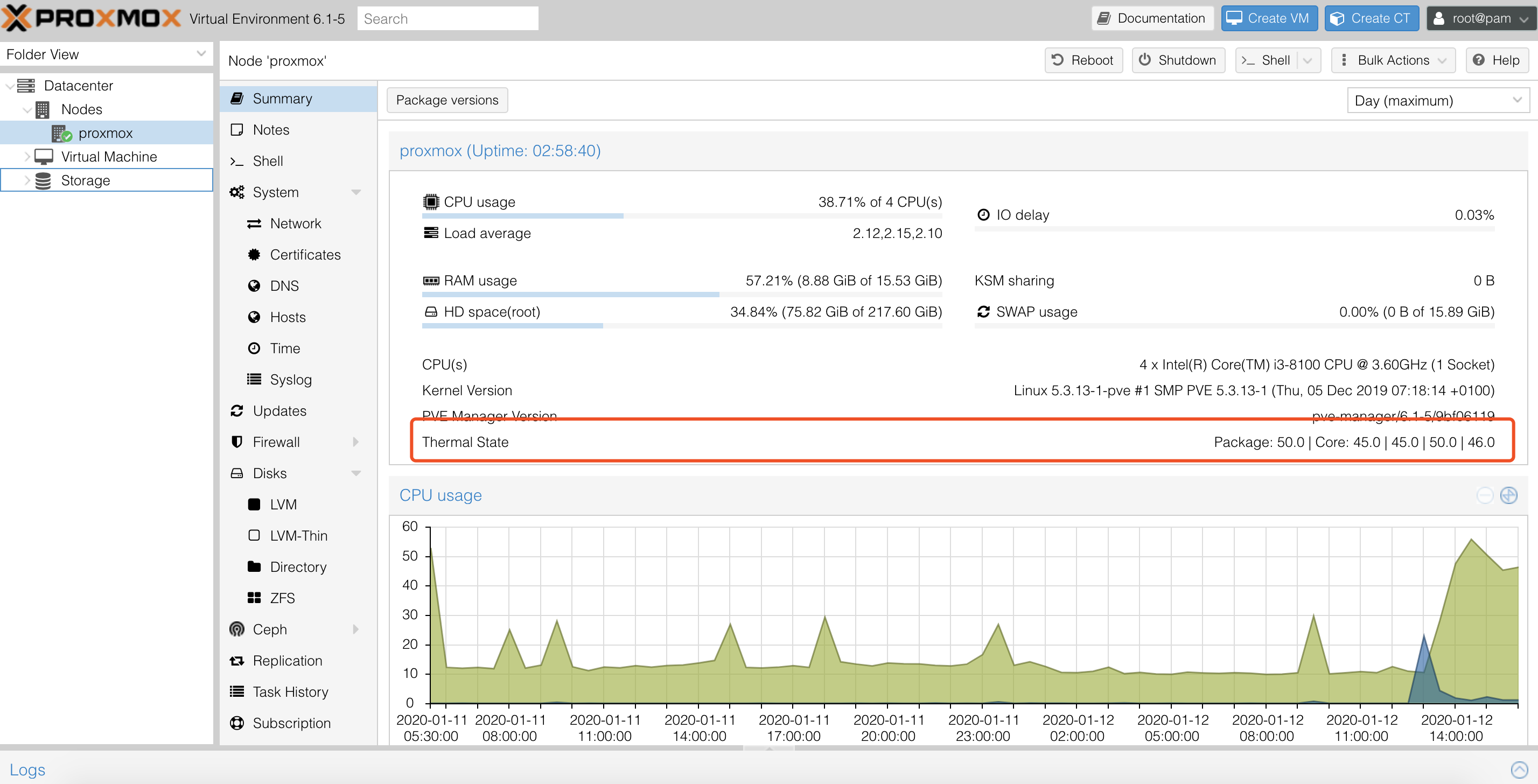Screen dimensions: 1538x784
Task: Click the proxmox node icon in tree
Action: point(61,133)
